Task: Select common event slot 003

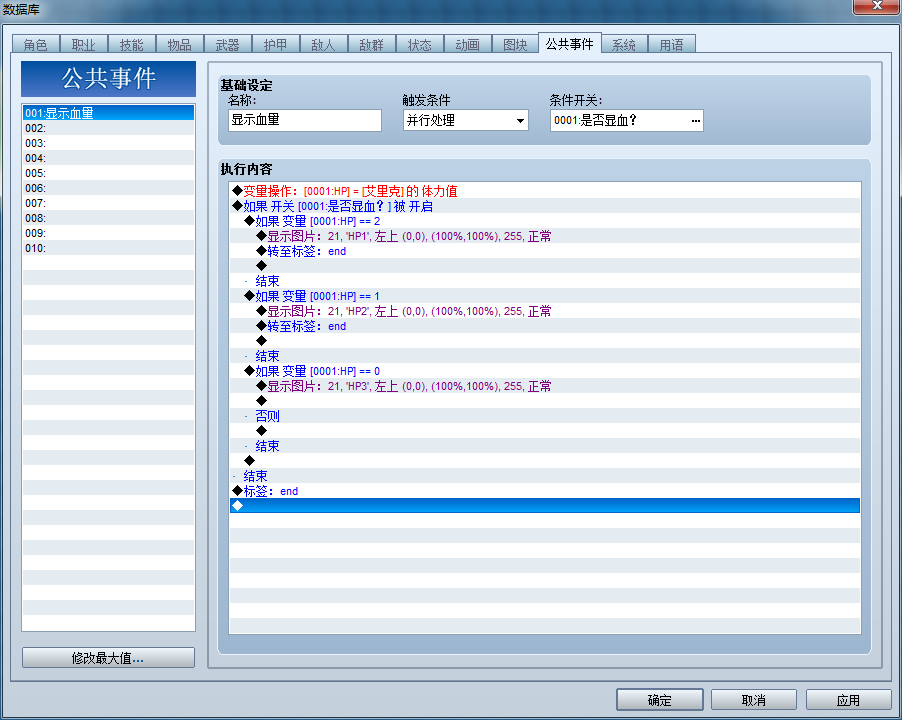Action: pyautogui.click(x=108, y=143)
